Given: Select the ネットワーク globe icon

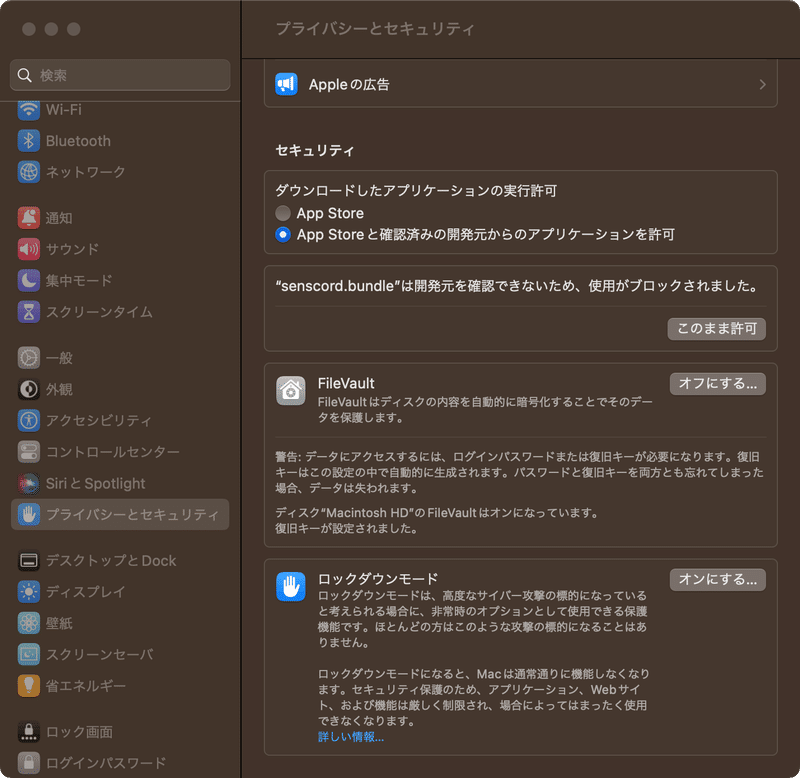Looking at the screenshot, I should click(29, 172).
